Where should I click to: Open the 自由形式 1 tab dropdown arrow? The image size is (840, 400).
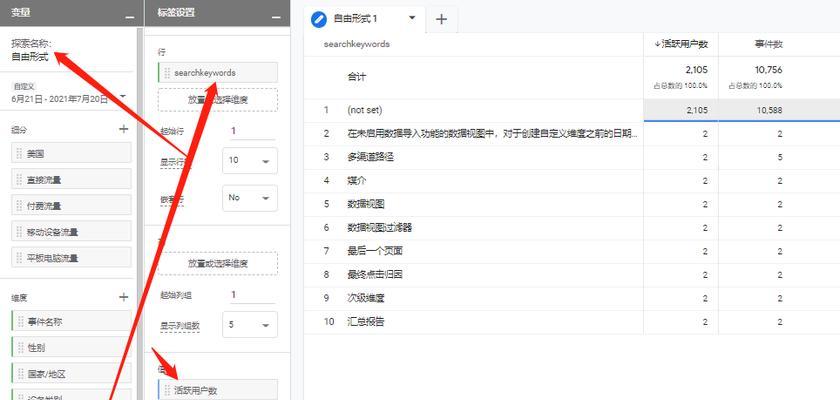point(412,18)
